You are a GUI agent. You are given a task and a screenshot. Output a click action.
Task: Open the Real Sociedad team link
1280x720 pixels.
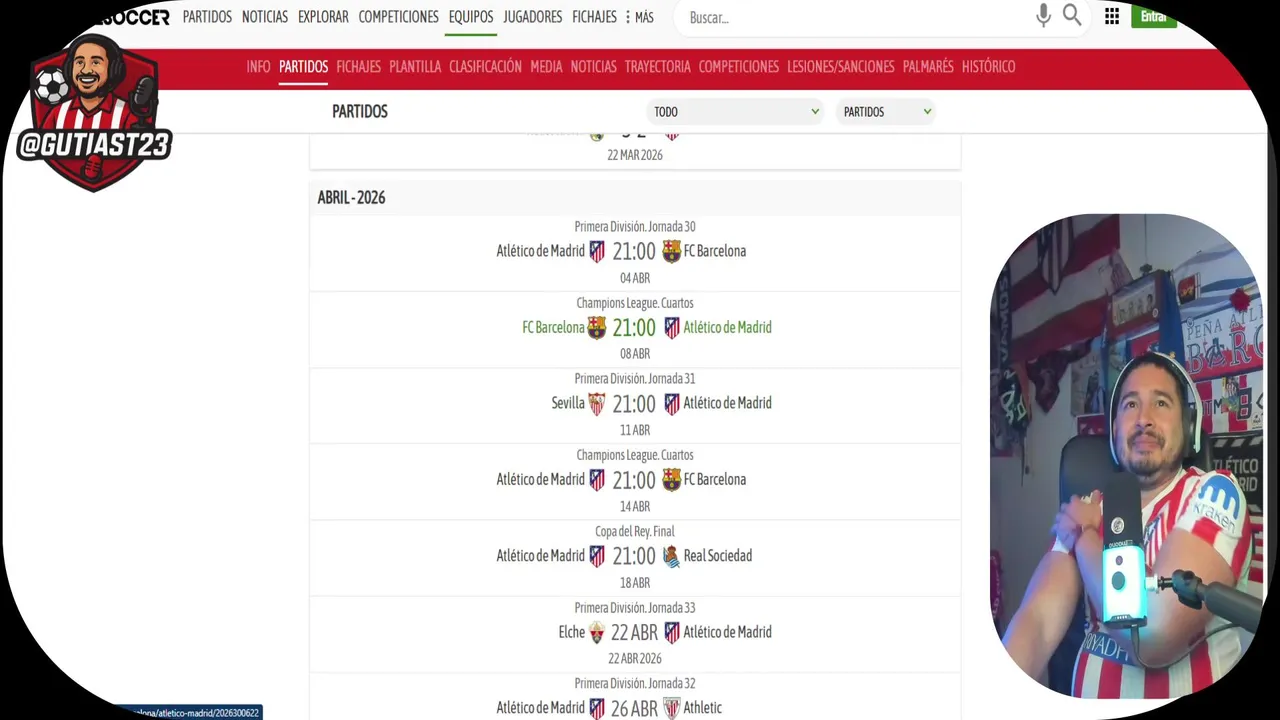(718, 556)
